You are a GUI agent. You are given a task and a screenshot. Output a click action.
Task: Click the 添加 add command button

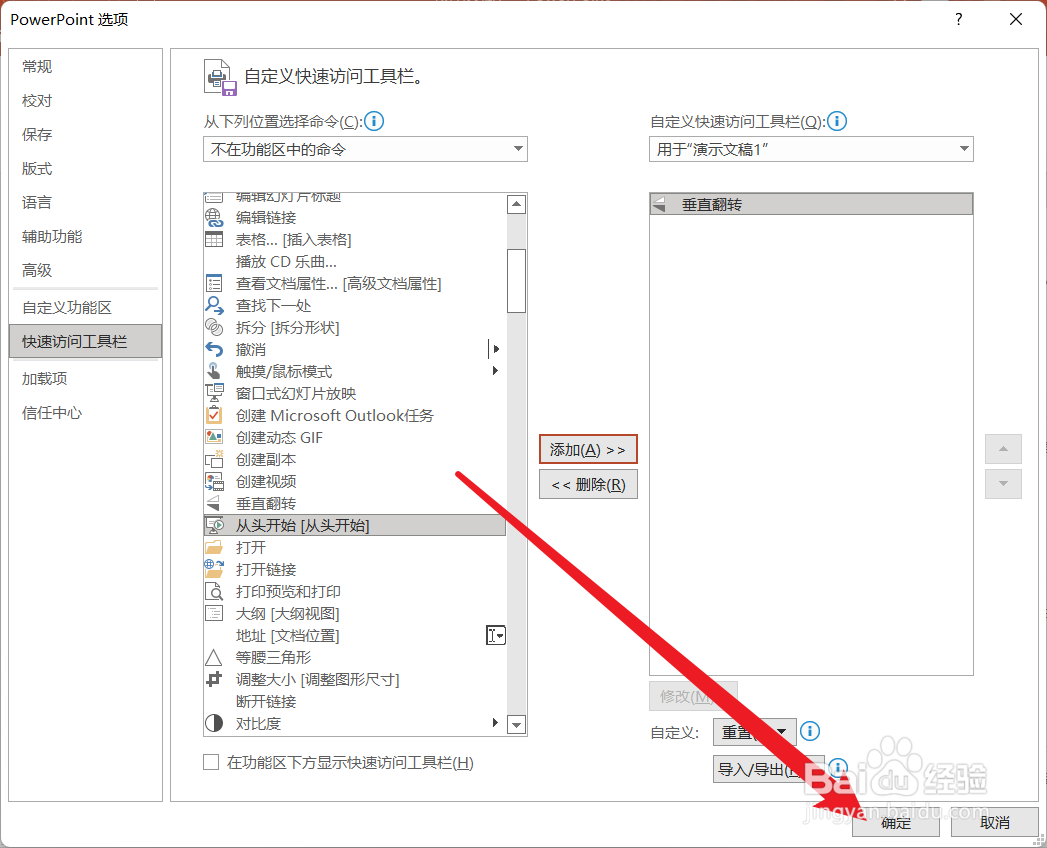click(x=587, y=449)
